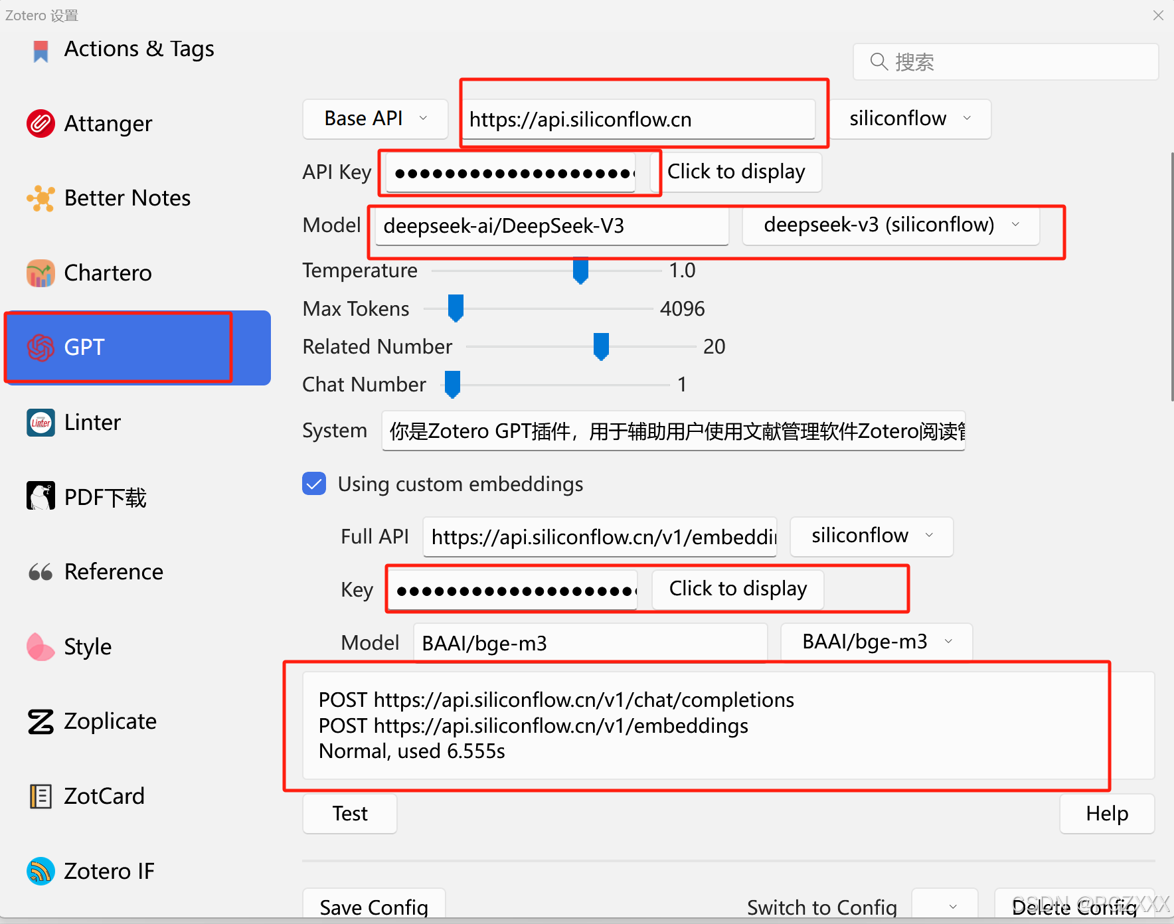Click the Better Notes icon
1174x924 pixels.
tap(40, 198)
